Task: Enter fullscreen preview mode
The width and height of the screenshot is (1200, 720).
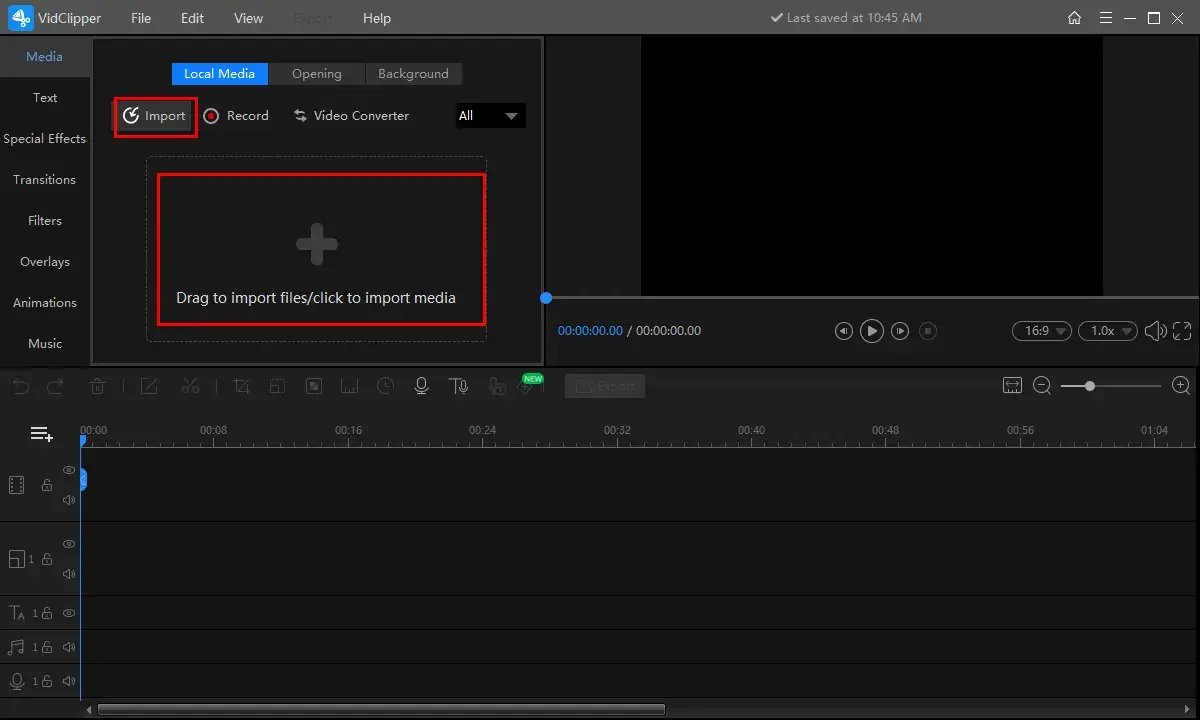Action: click(1182, 331)
